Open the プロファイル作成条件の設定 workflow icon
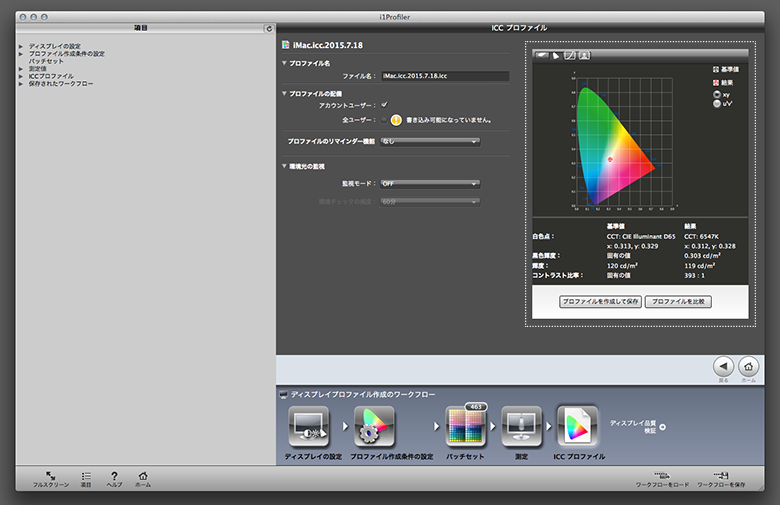Image resolution: width=780 pixels, height=505 pixels. (x=374, y=427)
